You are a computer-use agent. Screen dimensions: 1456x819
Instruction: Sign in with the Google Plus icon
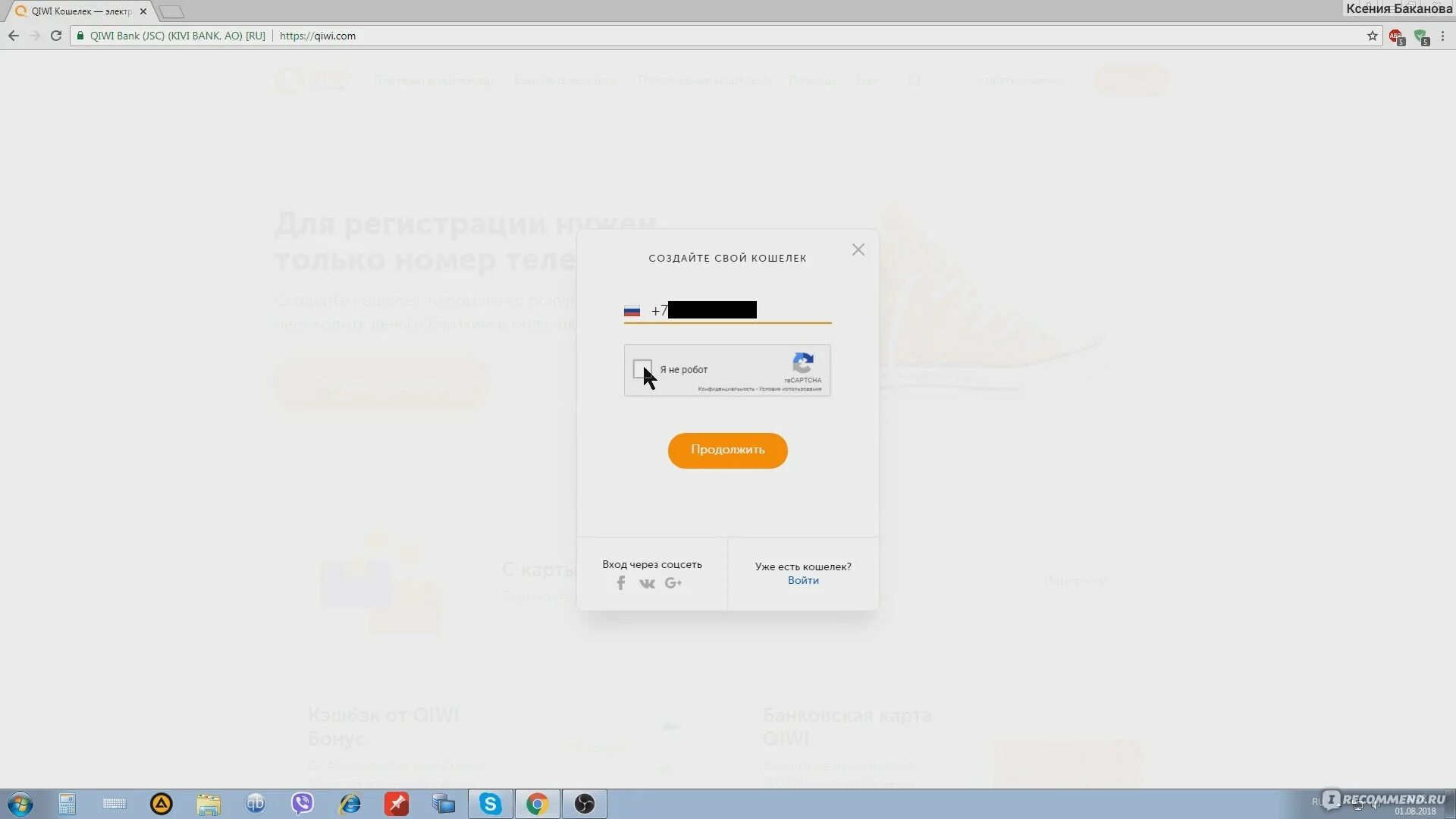[x=673, y=582]
